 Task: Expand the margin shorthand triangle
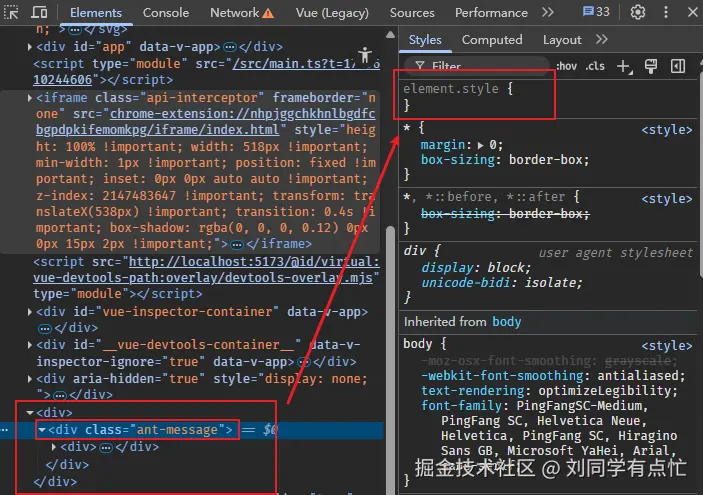tap(480, 145)
